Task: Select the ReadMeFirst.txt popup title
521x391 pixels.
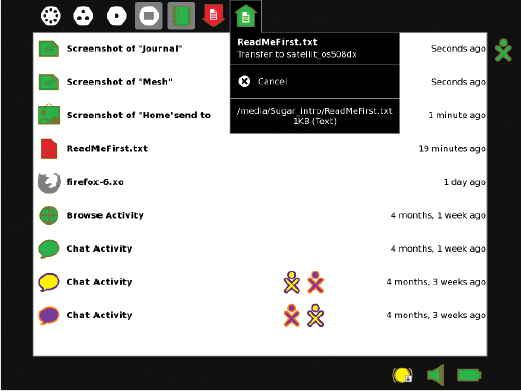Action: pyautogui.click(x=277, y=42)
